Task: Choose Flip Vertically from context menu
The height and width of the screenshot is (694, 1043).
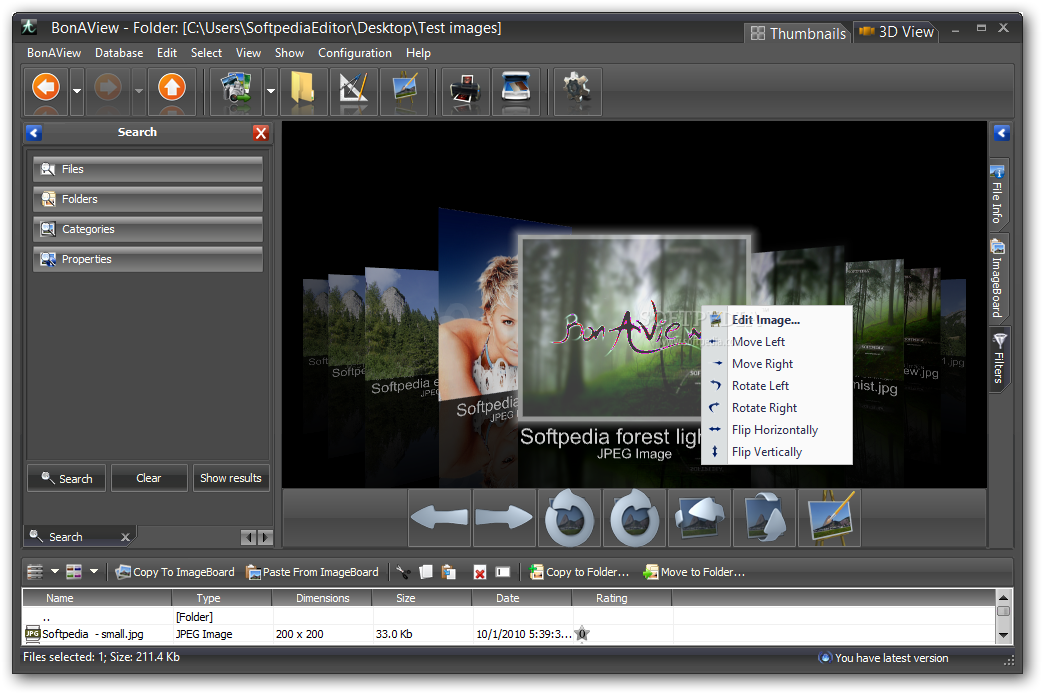Action: 777,452
